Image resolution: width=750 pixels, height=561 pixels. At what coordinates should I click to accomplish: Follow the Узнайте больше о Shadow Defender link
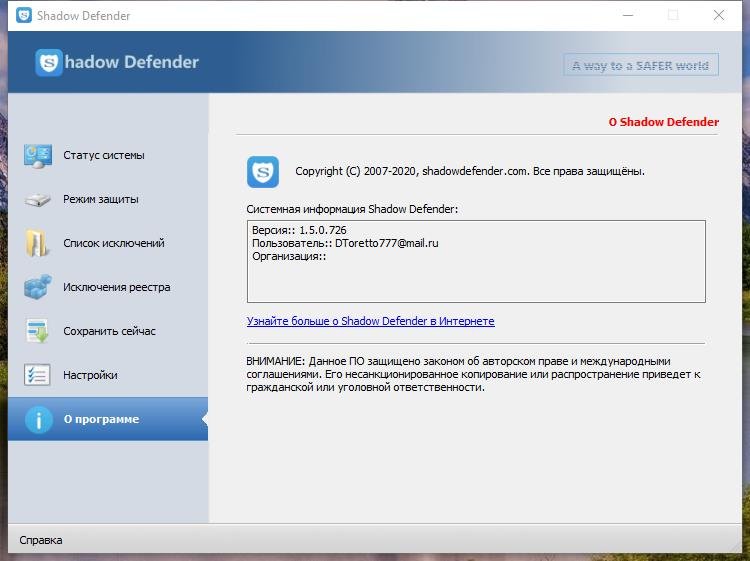coord(370,321)
